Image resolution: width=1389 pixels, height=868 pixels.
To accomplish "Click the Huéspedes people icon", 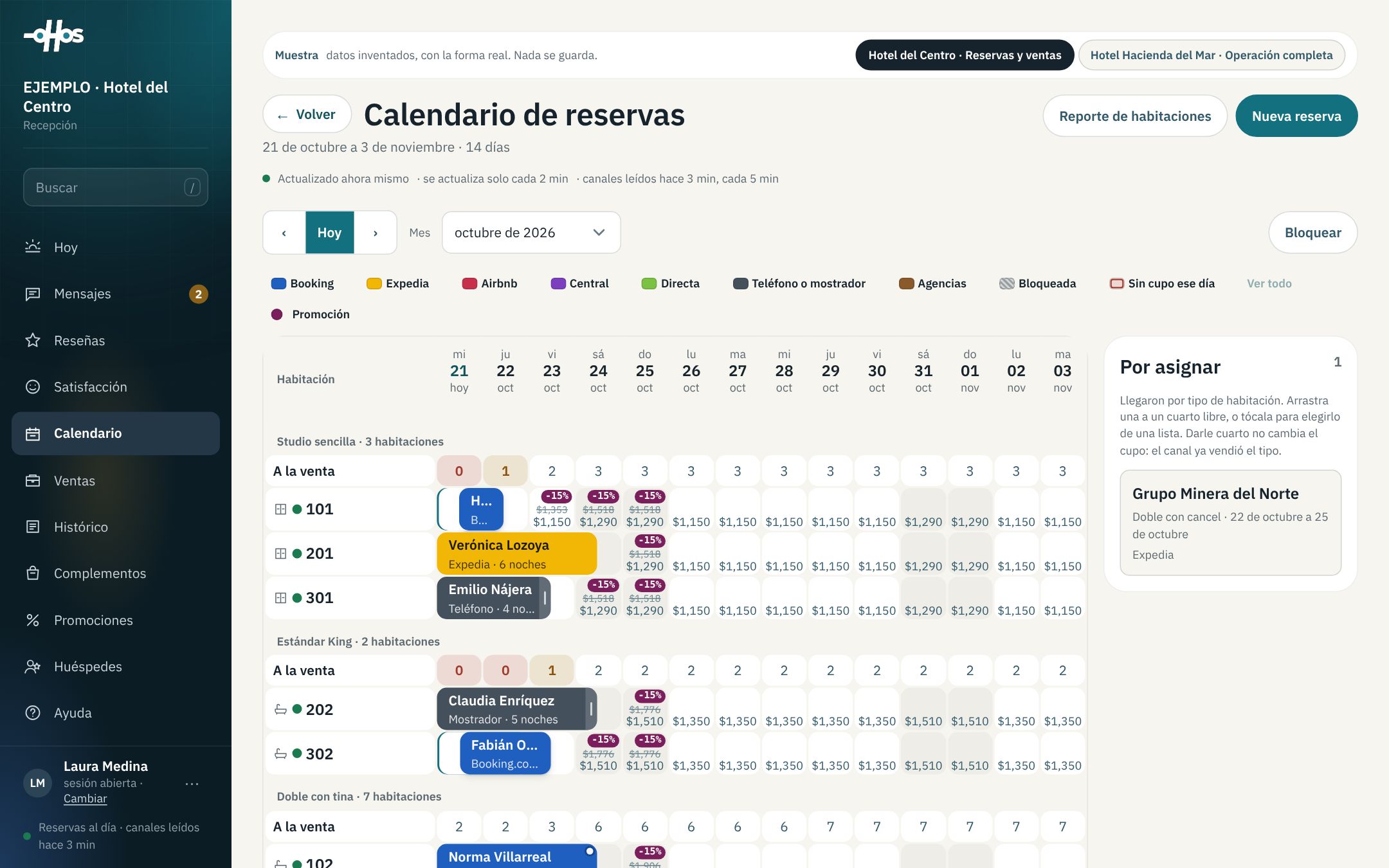I will [x=33, y=666].
